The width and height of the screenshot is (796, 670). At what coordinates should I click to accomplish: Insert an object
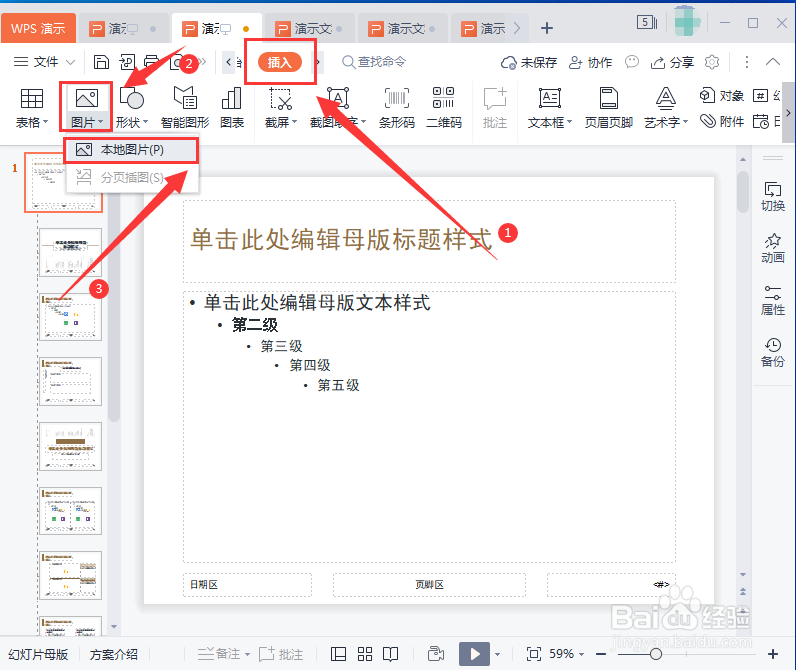click(x=721, y=95)
